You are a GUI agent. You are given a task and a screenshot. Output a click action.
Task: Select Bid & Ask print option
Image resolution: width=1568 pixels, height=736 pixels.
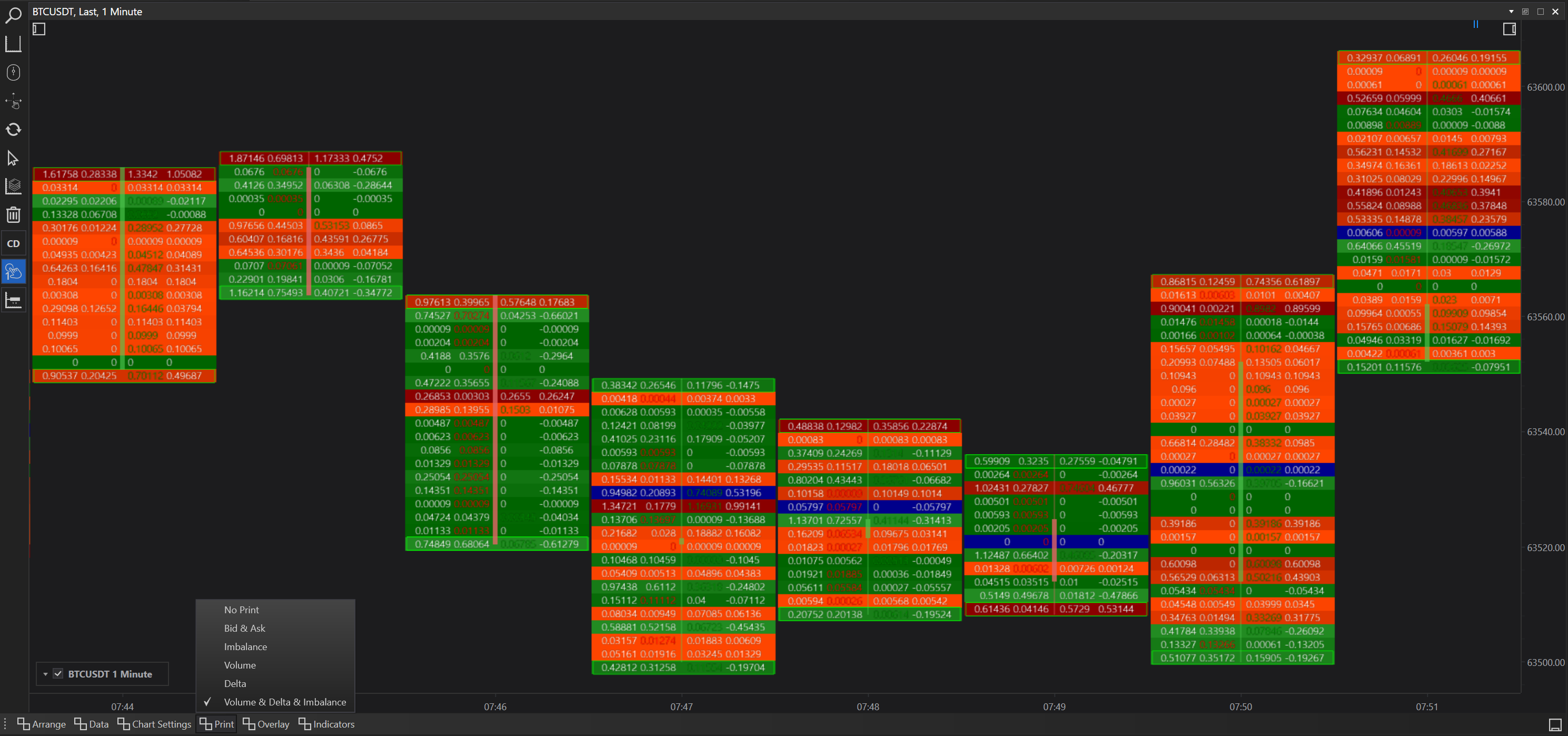(244, 628)
